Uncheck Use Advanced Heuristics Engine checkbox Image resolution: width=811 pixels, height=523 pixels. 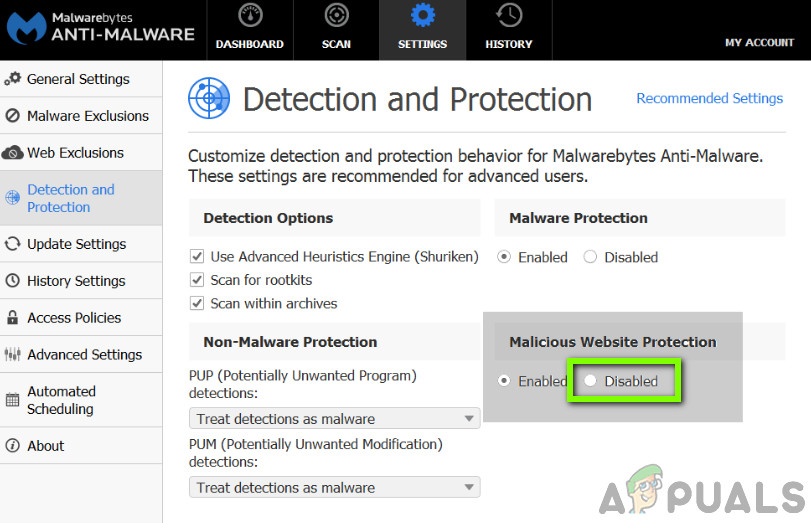click(x=197, y=257)
